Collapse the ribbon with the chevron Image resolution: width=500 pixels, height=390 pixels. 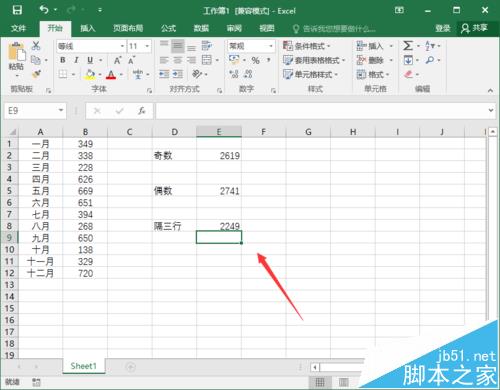(x=490, y=90)
